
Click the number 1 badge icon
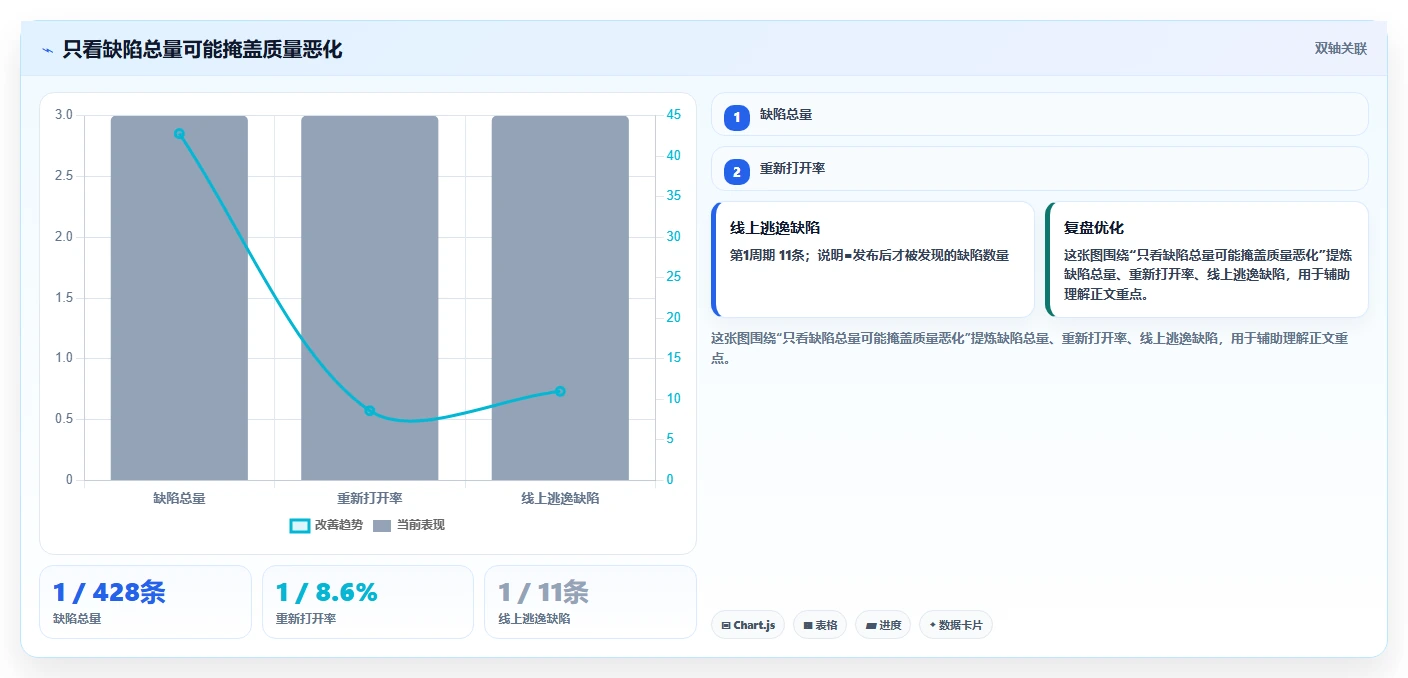737,117
